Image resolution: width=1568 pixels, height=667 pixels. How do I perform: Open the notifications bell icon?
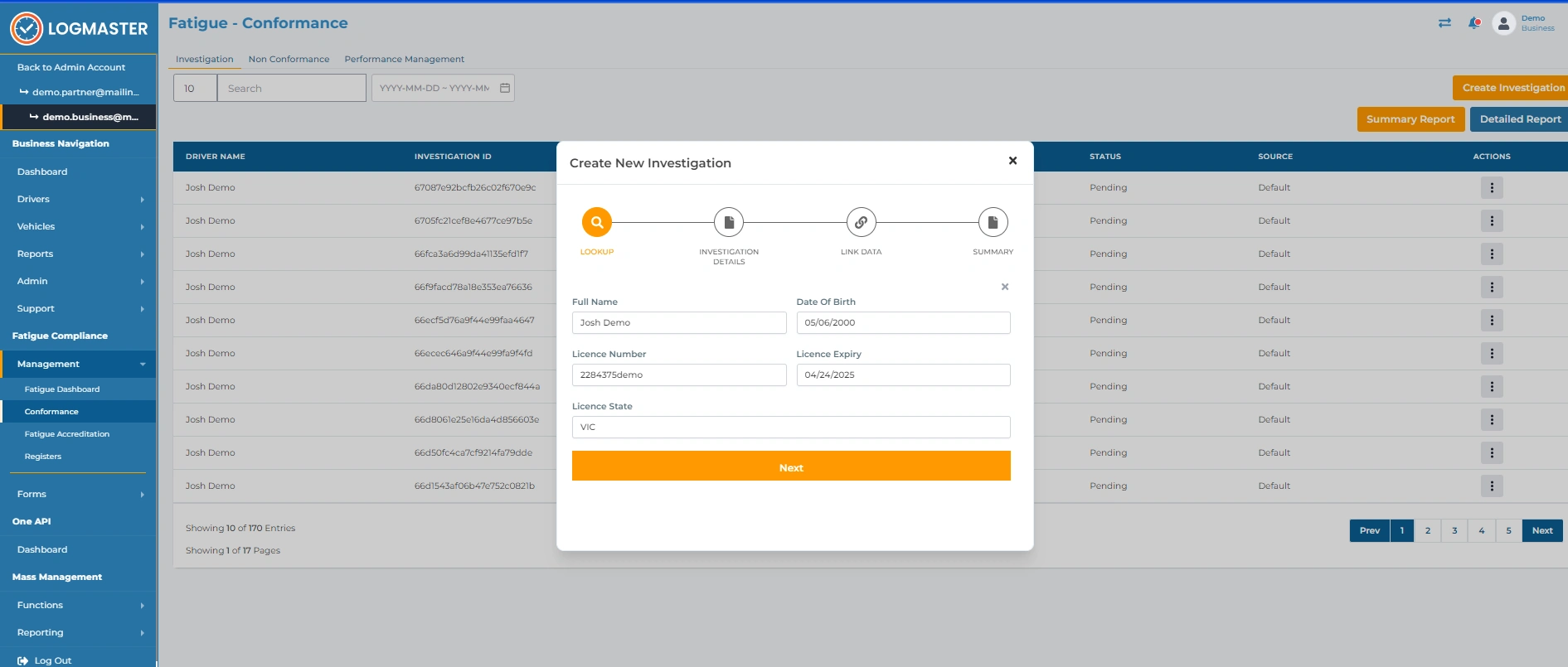[x=1474, y=23]
